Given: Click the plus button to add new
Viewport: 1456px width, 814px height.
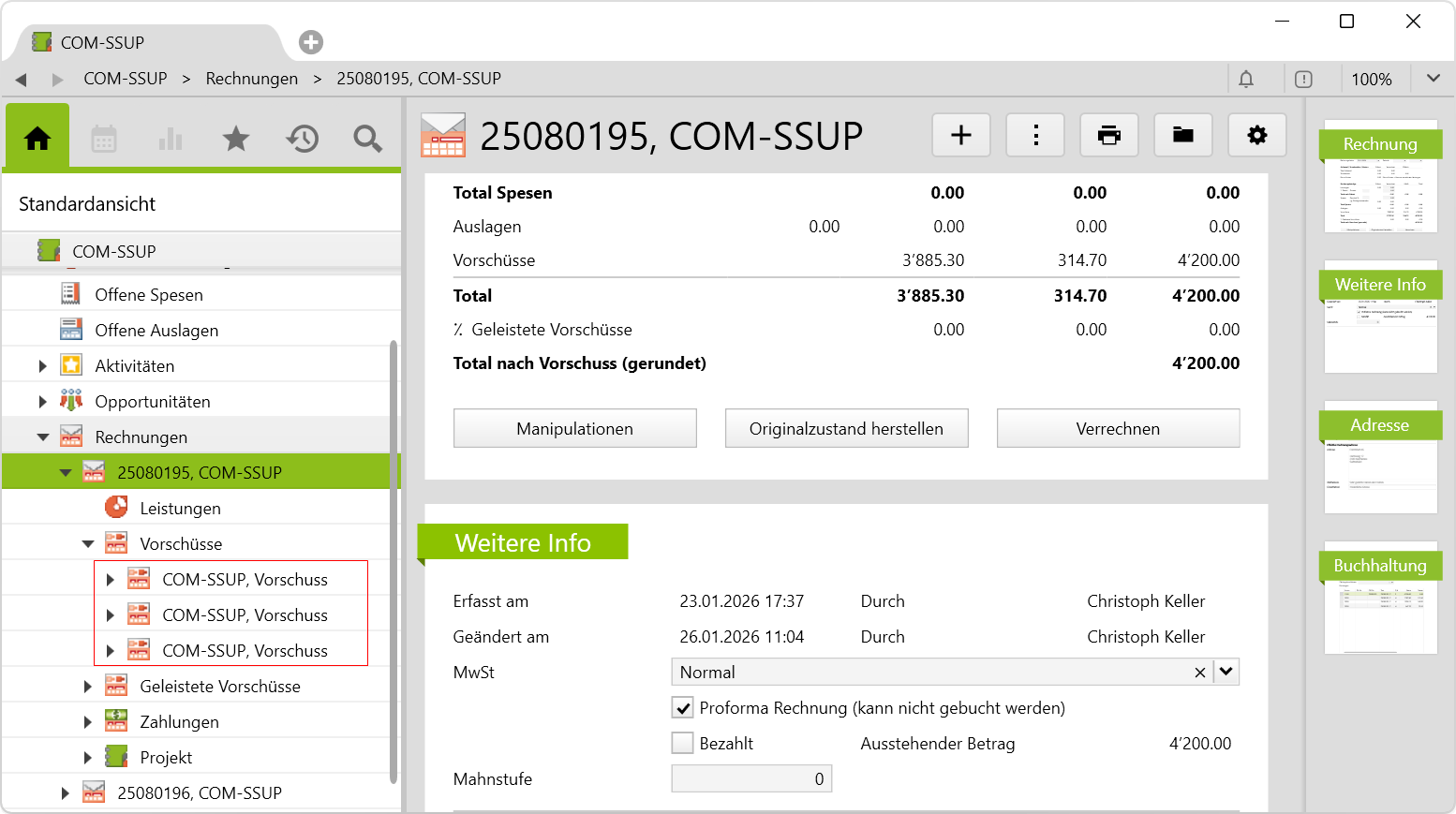Looking at the screenshot, I should point(960,136).
